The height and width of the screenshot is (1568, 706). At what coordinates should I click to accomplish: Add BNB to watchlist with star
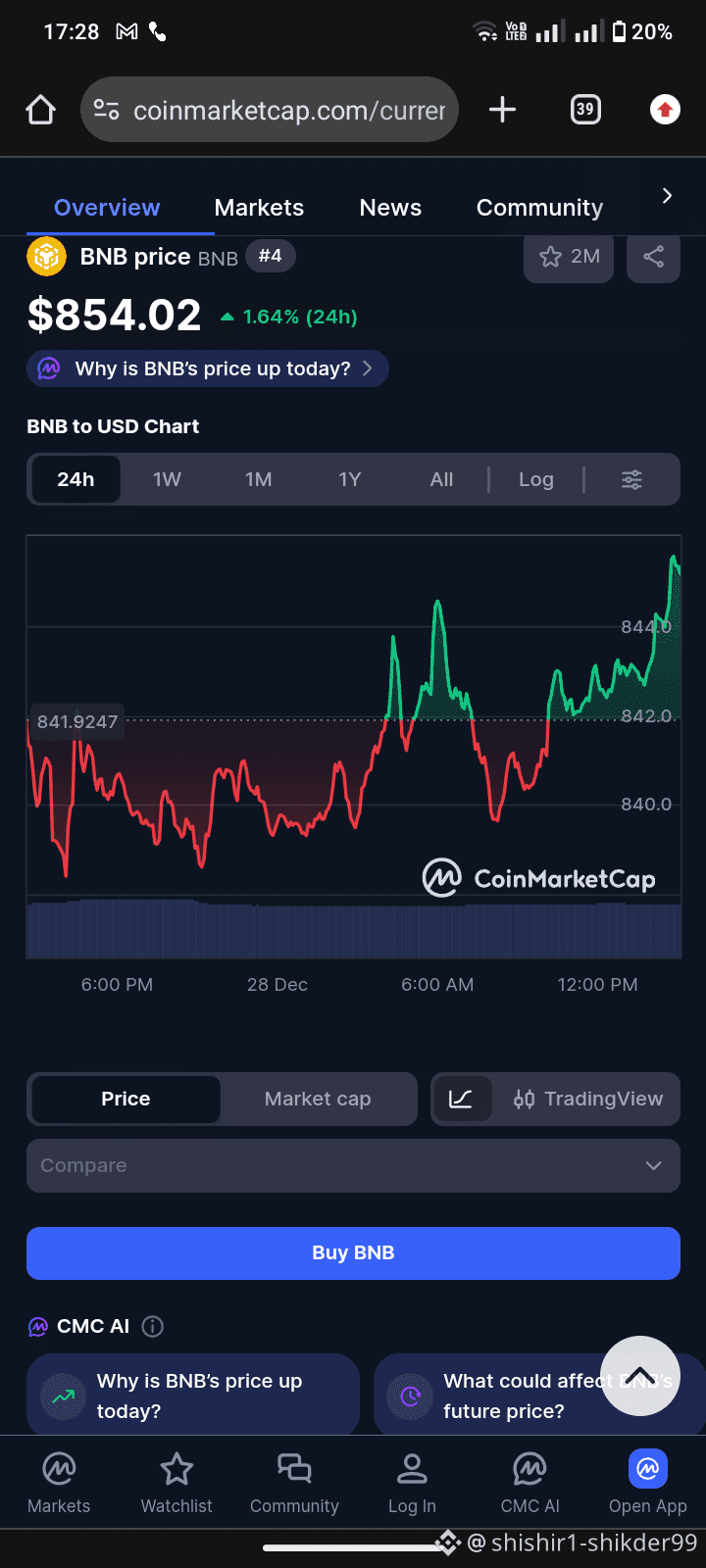tap(569, 258)
